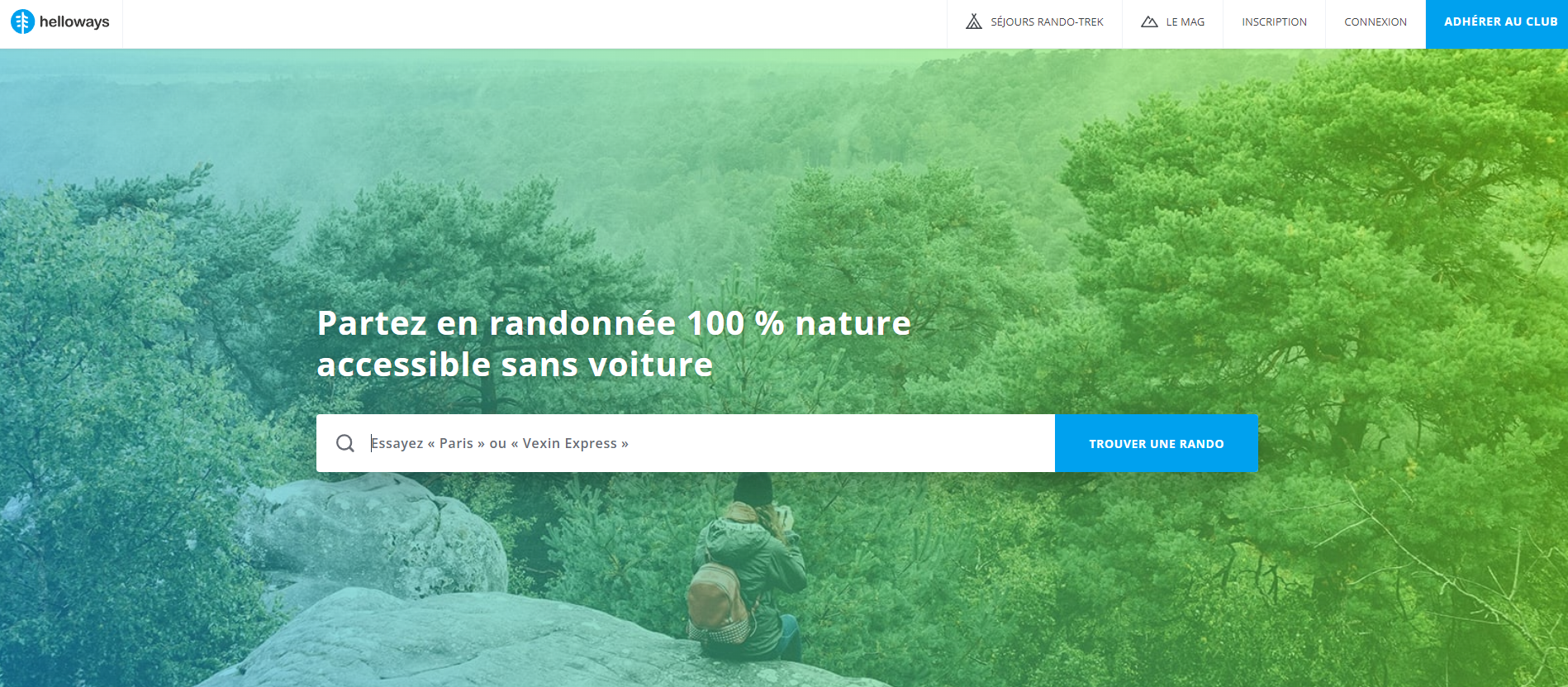Click the tent icon for Séjours Rando-Trek
Viewport: 1568px width, 687px height.
click(x=974, y=21)
